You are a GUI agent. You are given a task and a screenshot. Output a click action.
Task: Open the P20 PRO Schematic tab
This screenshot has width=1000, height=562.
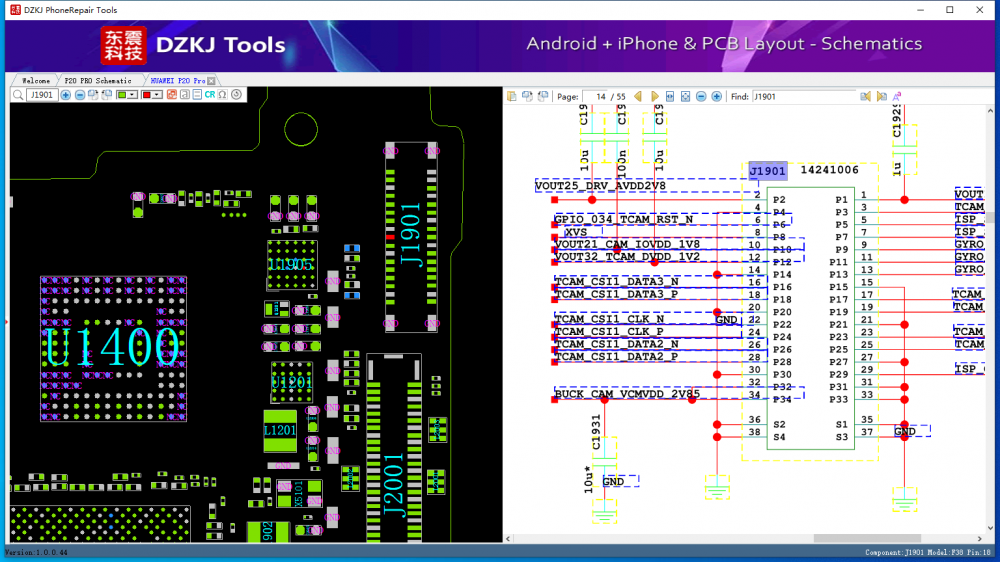[x=97, y=80]
